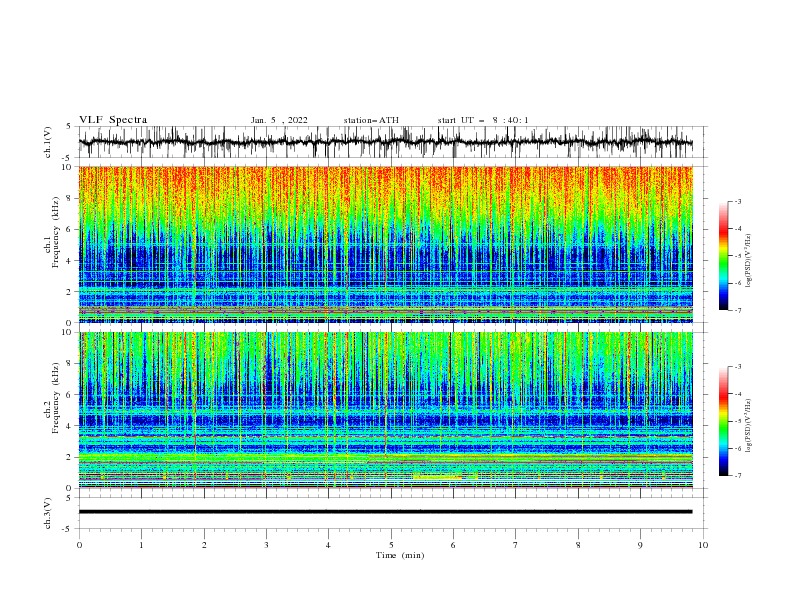This screenshot has width=792, height=612.
Task: Click ch.2 frequency tick label "4"
Action: coord(70,426)
